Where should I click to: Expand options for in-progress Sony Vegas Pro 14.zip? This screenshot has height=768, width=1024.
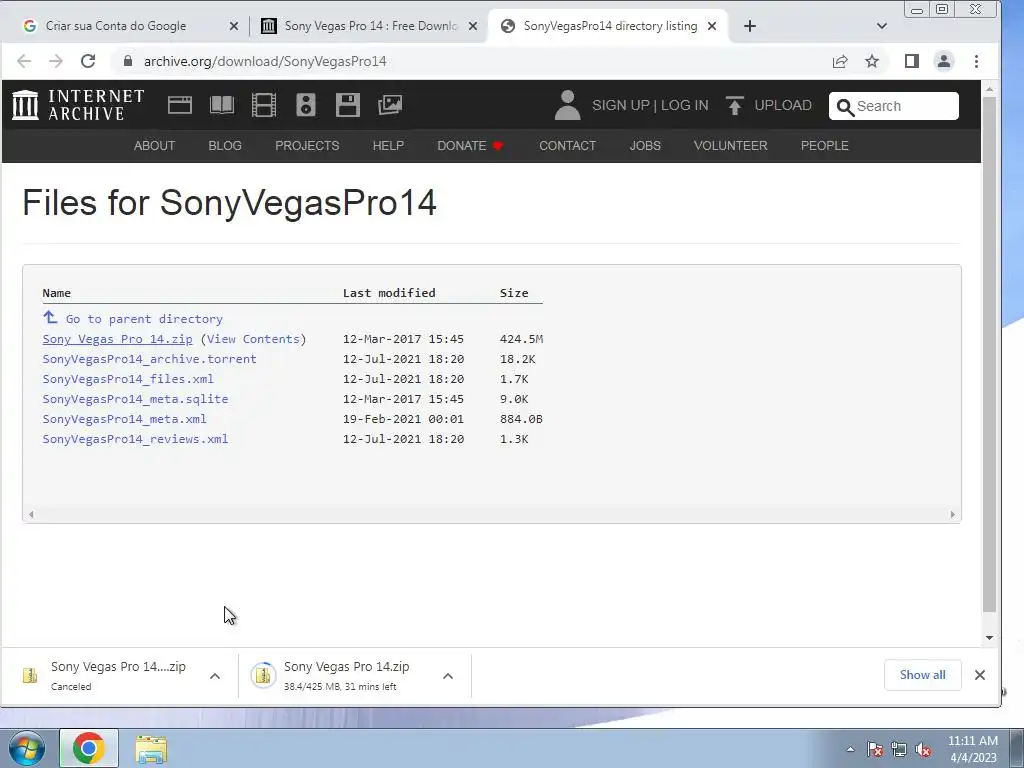tap(448, 676)
